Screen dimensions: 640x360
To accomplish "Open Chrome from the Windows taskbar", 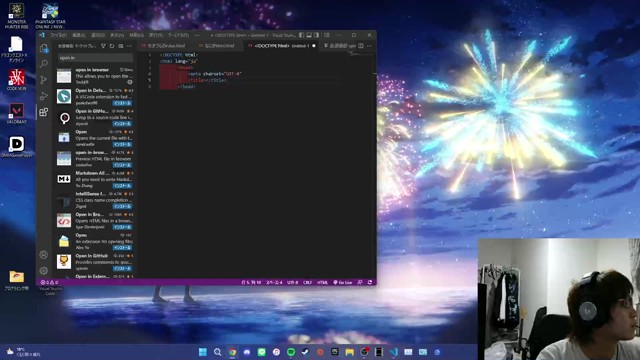I will 232,352.
